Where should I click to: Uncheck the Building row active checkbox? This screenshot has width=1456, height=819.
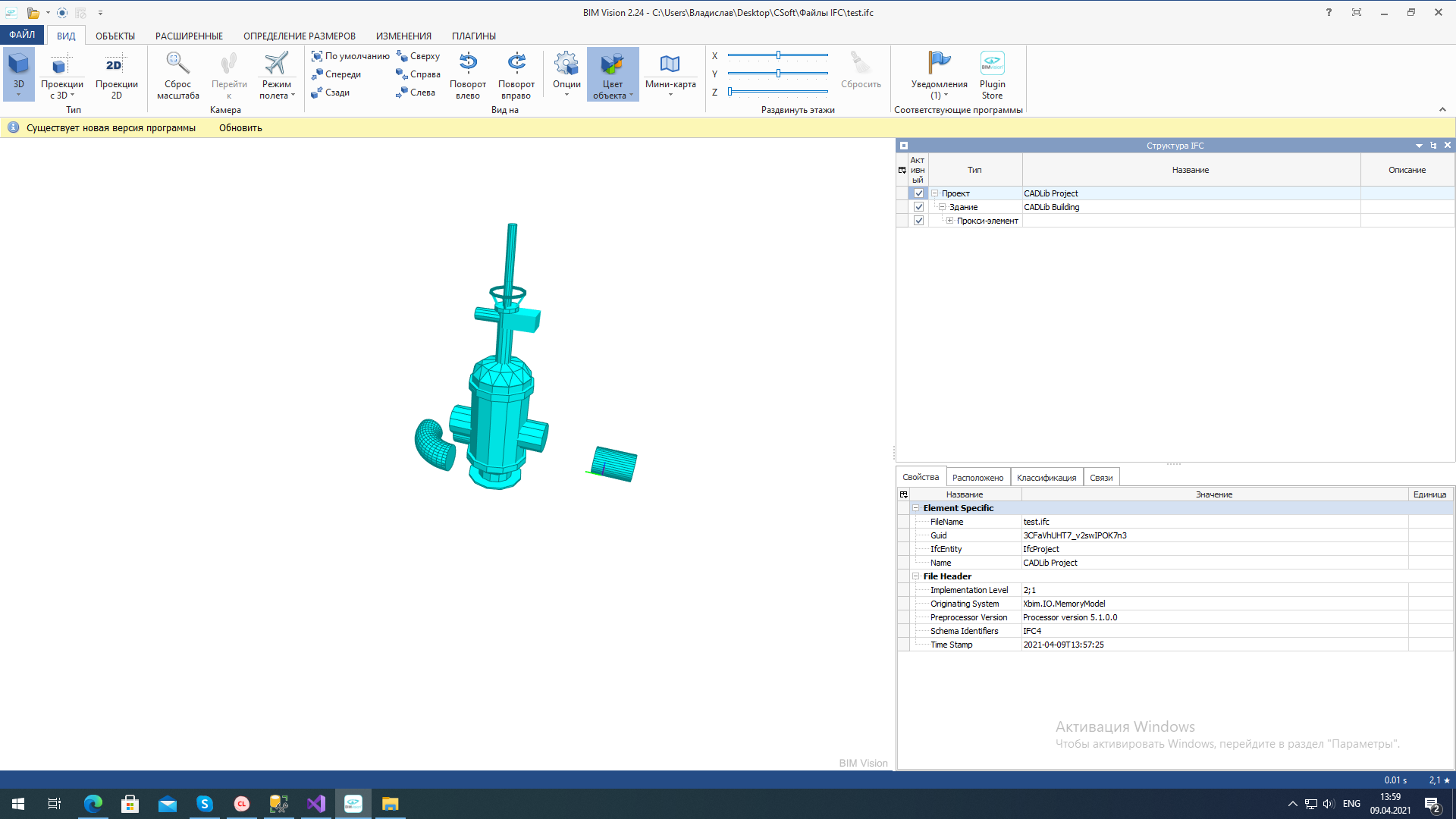(x=918, y=207)
